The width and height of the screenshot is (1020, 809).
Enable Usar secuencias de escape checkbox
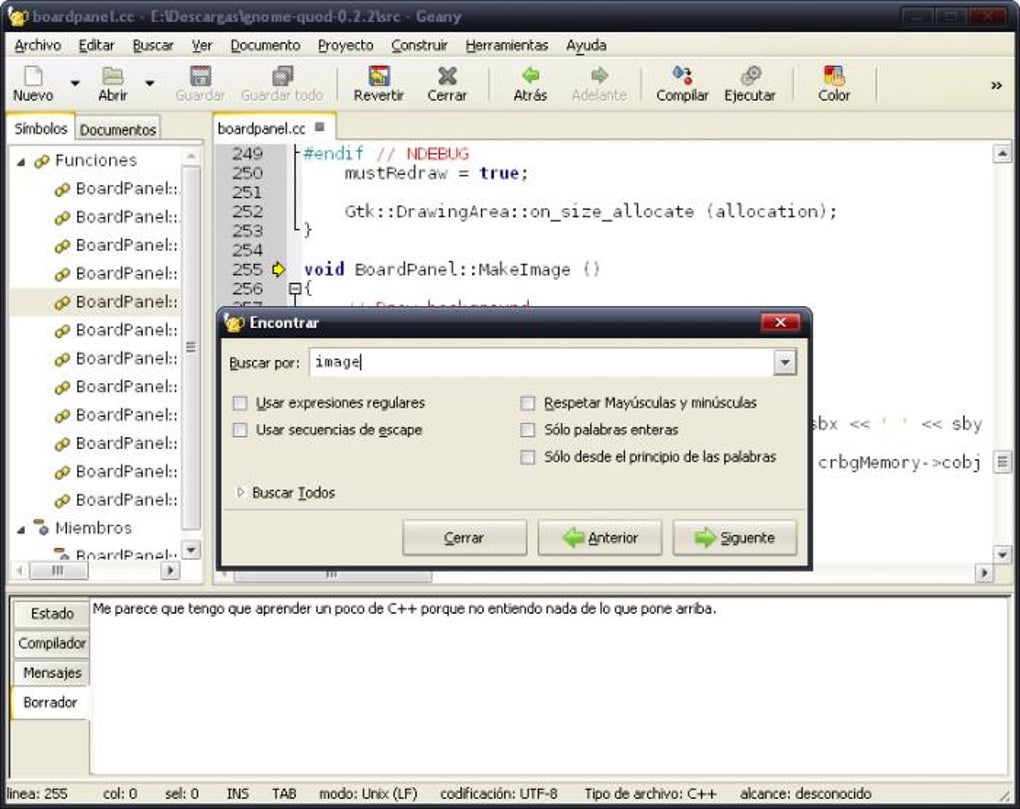click(x=240, y=430)
